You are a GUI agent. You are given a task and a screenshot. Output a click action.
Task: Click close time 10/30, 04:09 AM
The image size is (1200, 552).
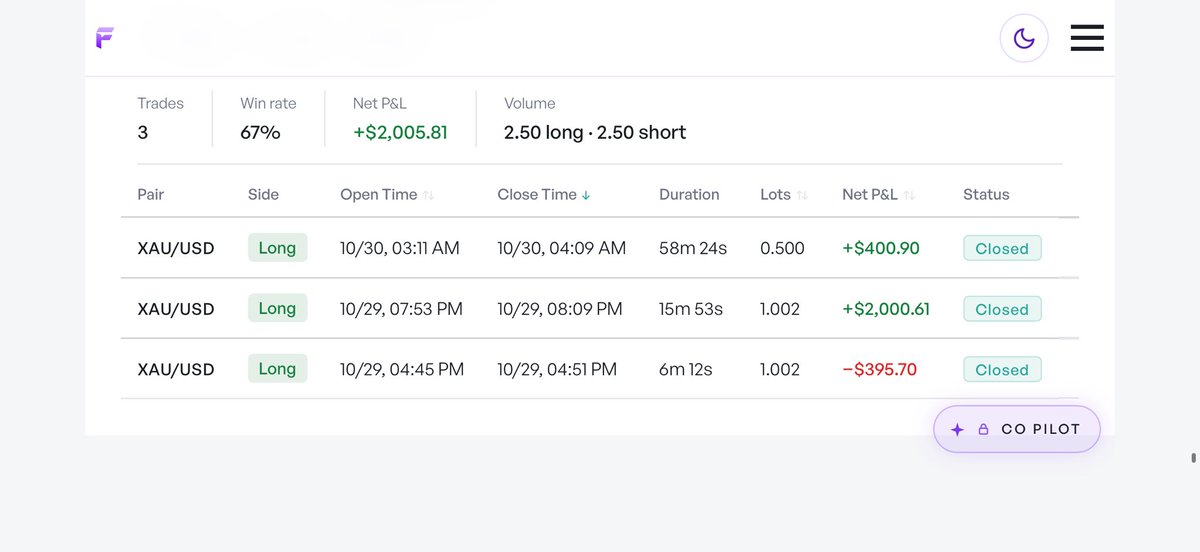tap(562, 248)
